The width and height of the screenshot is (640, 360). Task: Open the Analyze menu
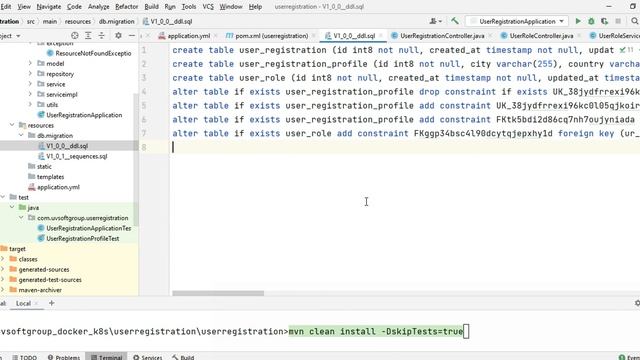tap(98, 7)
